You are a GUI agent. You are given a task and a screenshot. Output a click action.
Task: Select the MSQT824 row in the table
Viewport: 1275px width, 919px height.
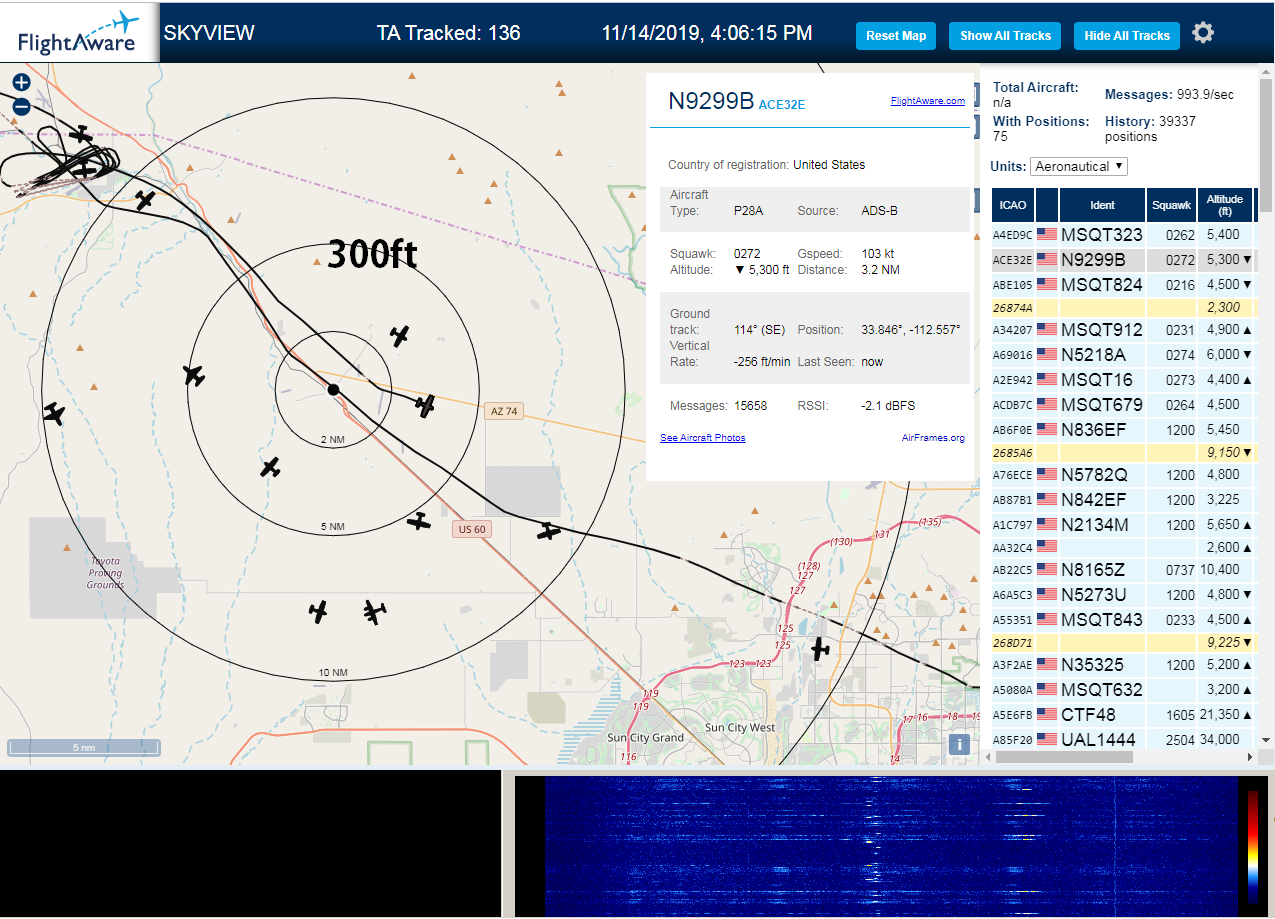[x=1123, y=285]
